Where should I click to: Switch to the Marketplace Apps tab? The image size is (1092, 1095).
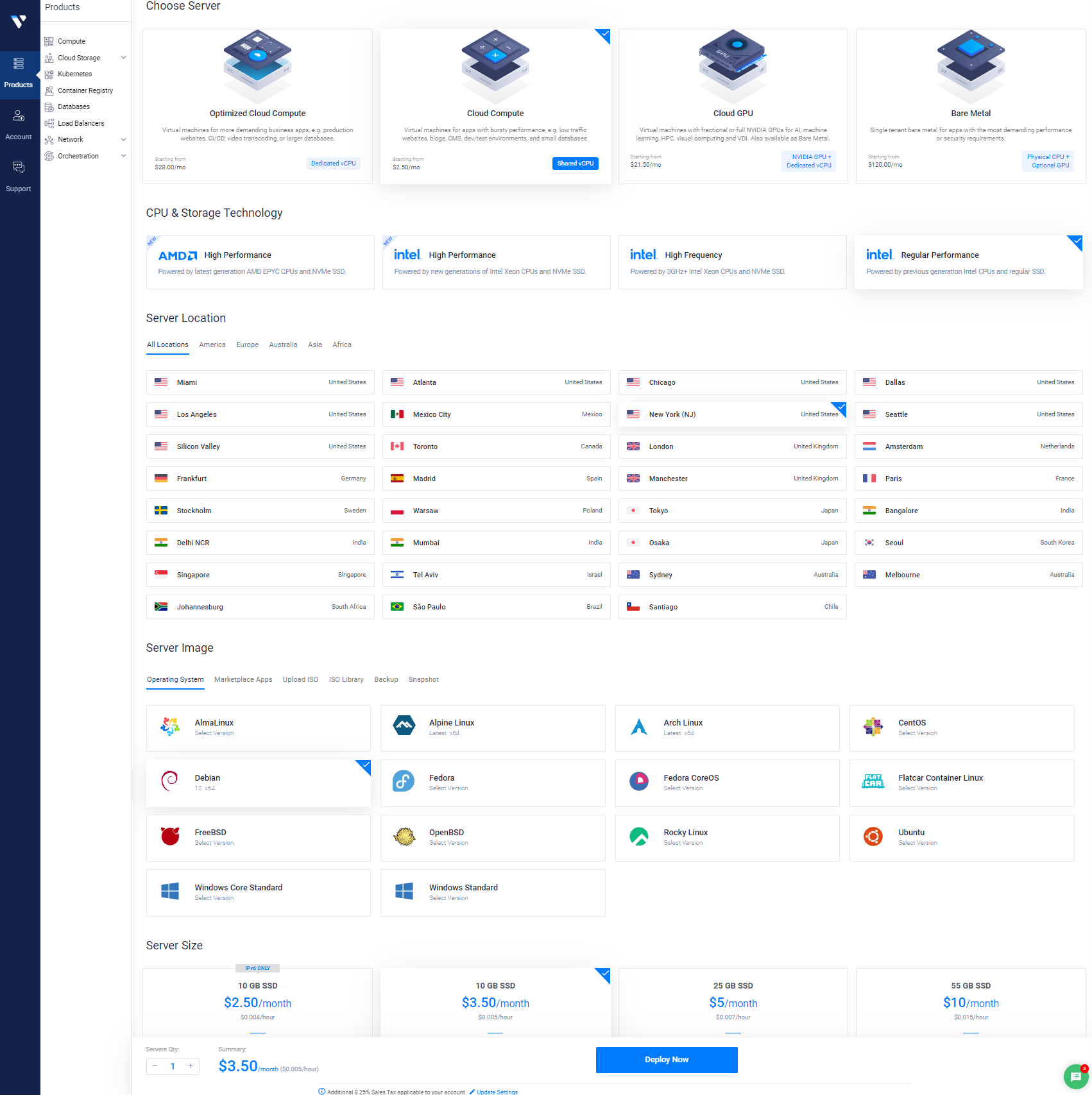coord(243,680)
